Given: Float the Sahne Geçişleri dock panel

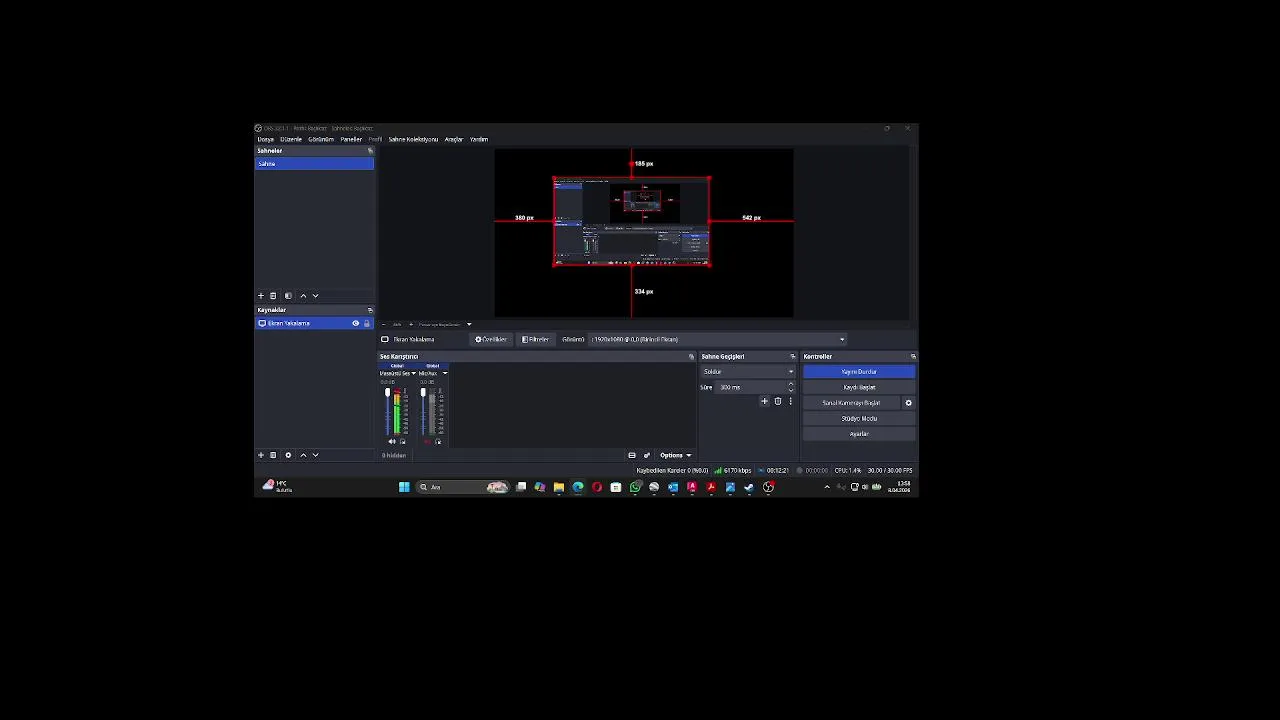Looking at the screenshot, I should coord(793,357).
